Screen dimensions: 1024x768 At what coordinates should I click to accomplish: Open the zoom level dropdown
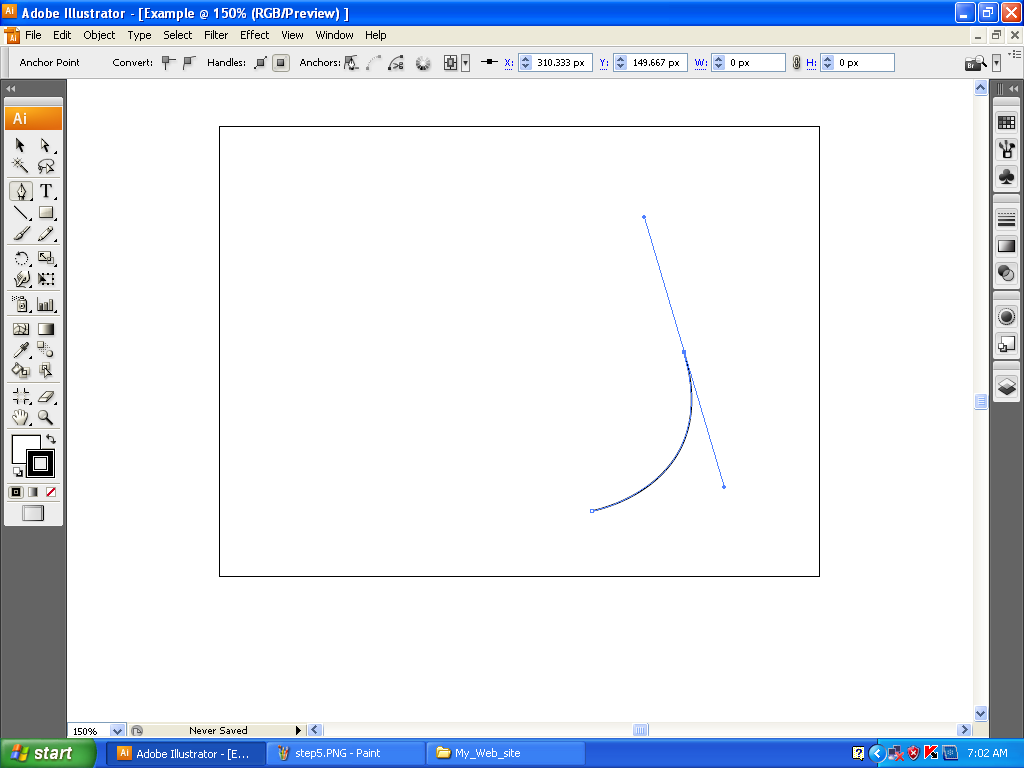click(117, 731)
